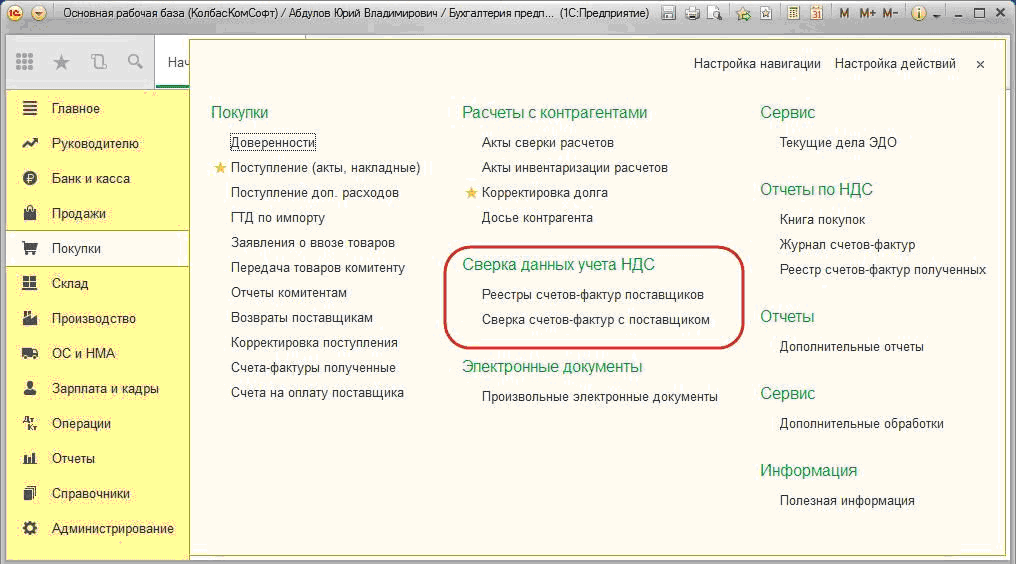The height and width of the screenshot is (564, 1016).
Task: Open the sections menu grid icon
Action: (25, 62)
